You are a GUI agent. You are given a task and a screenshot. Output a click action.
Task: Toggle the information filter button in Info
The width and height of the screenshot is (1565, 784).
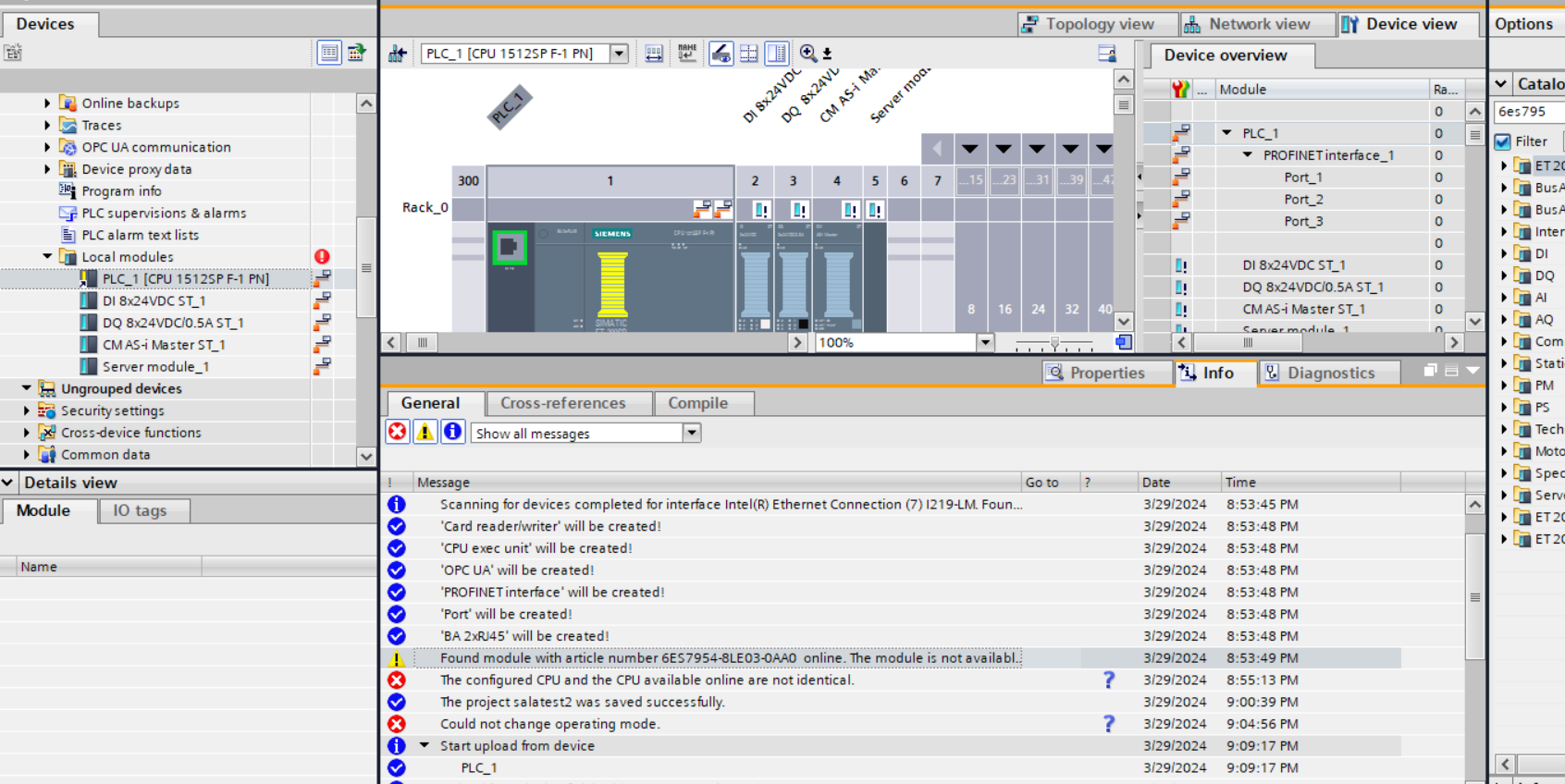(x=452, y=432)
